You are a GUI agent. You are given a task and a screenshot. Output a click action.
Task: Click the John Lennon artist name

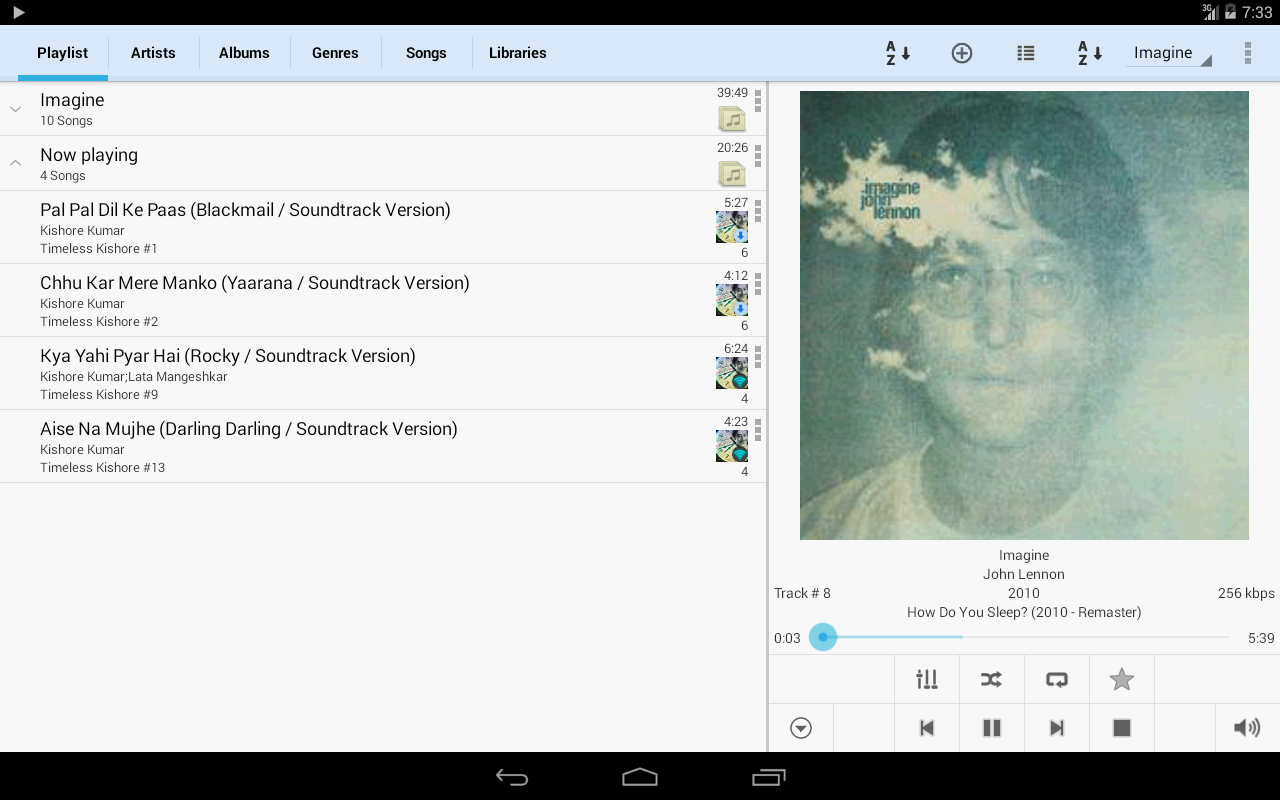pos(1024,574)
